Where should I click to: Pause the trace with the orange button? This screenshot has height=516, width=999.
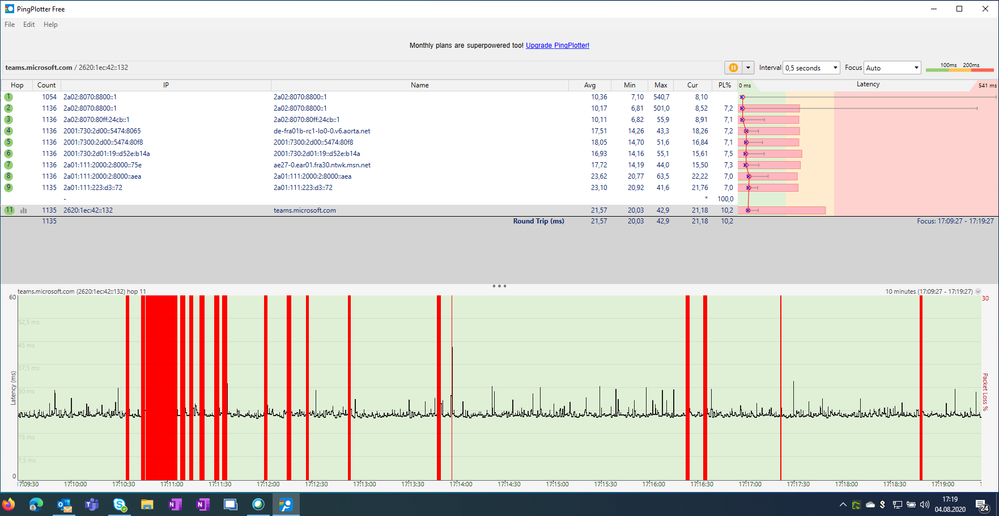pyautogui.click(x=733, y=68)
